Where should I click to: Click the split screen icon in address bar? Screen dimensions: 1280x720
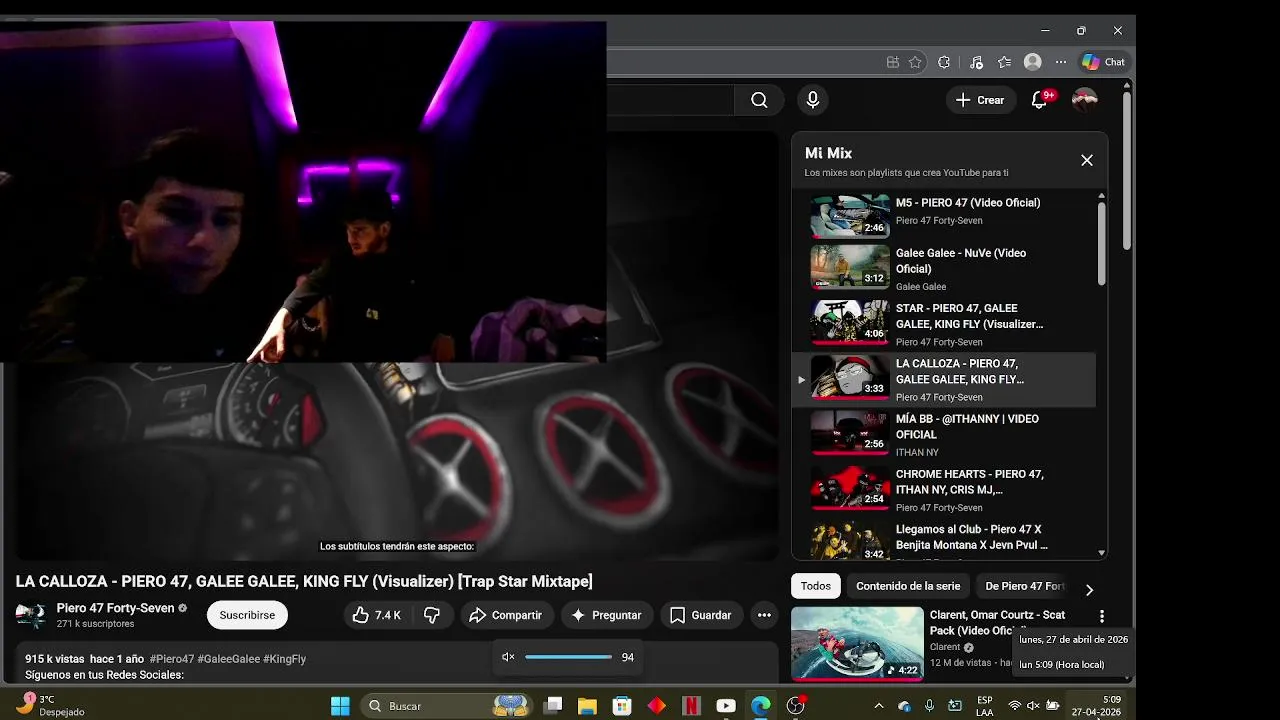(x=893, y=62)
